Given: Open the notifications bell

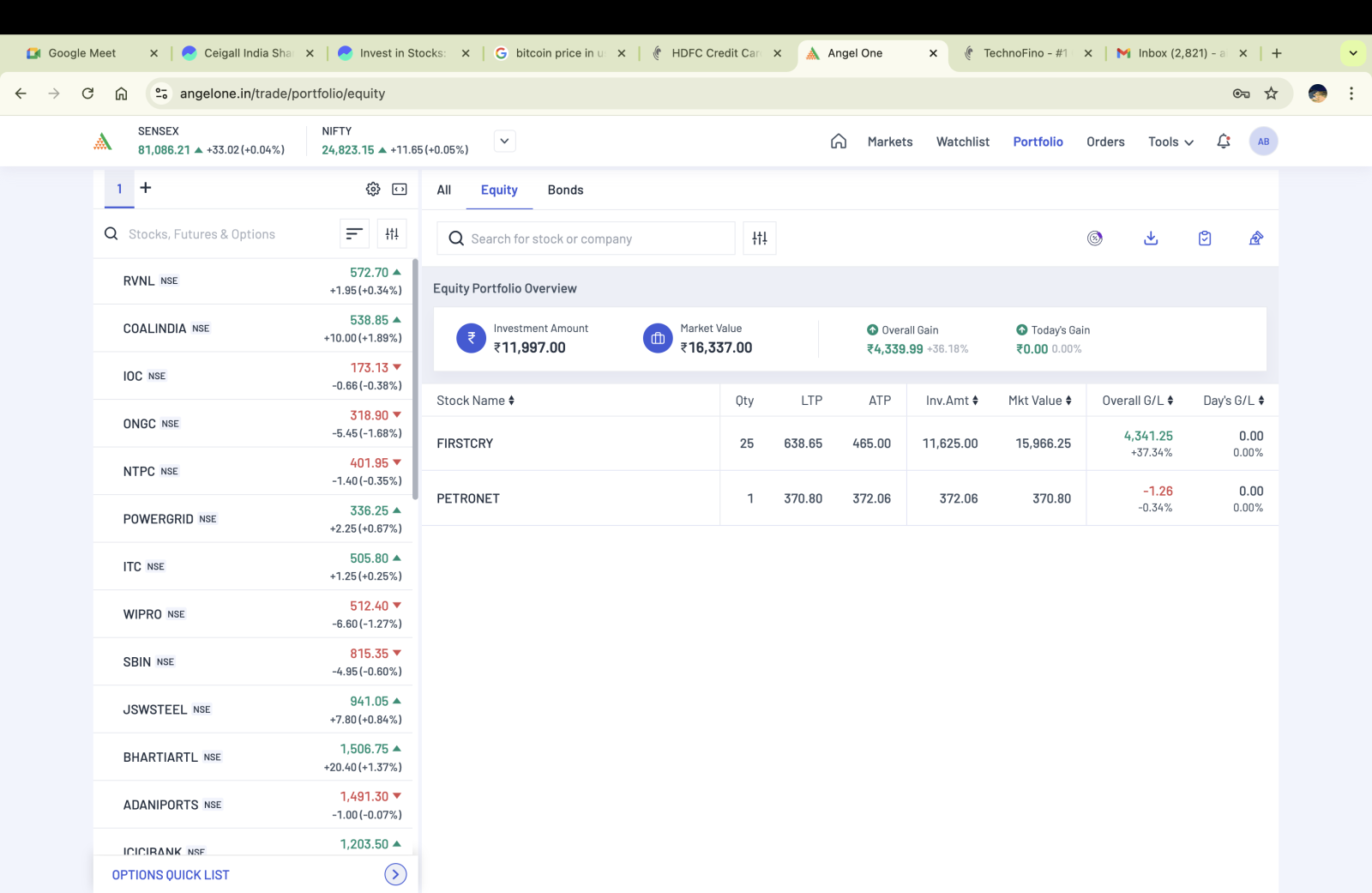Looking at the screenshot, I should [x=1224, y=142].
